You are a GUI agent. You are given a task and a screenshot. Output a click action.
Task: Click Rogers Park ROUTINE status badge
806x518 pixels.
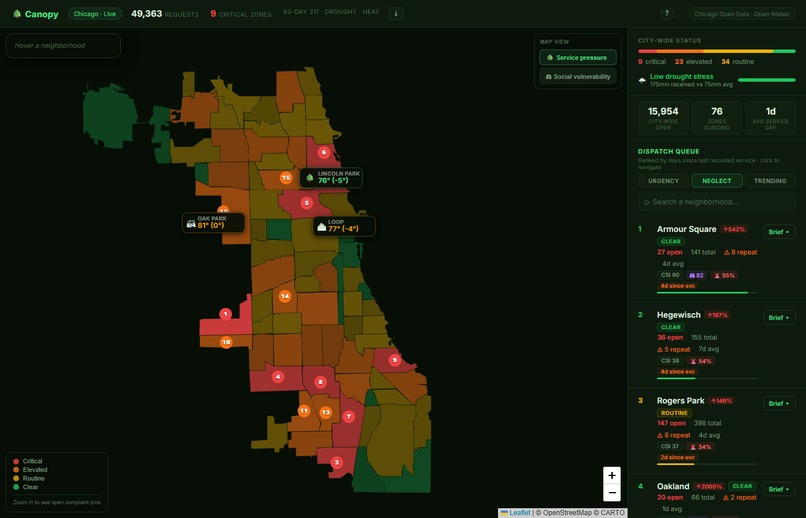674,413
